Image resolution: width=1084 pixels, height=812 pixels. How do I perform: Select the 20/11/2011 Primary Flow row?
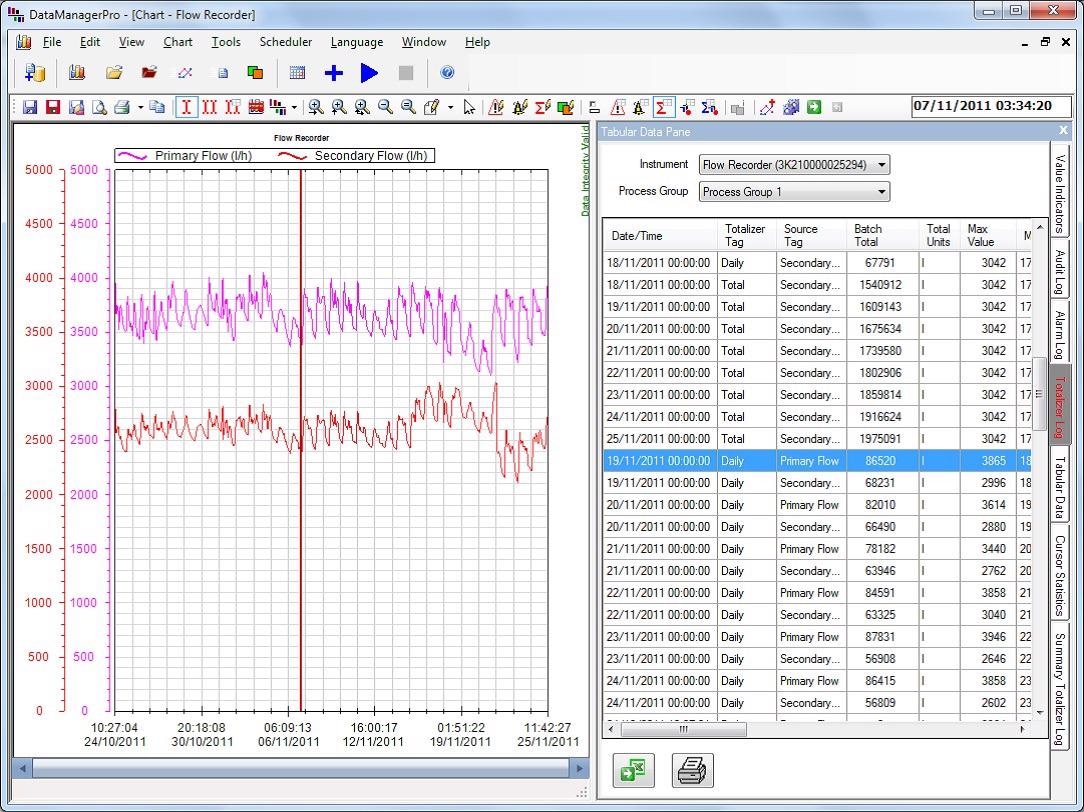810,505
